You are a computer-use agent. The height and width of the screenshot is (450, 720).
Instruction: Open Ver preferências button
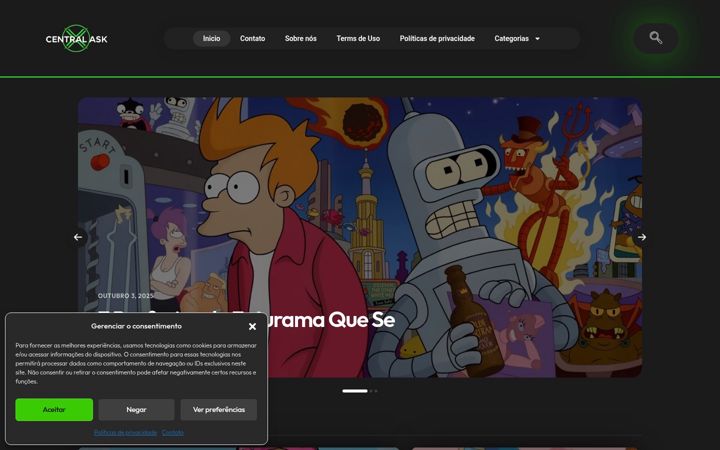pos(219,410)
